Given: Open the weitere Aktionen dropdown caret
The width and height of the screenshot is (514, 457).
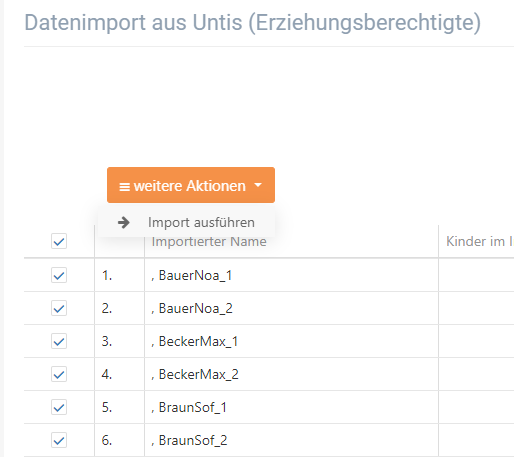Looking at the screenshot, I should (258, 185).
